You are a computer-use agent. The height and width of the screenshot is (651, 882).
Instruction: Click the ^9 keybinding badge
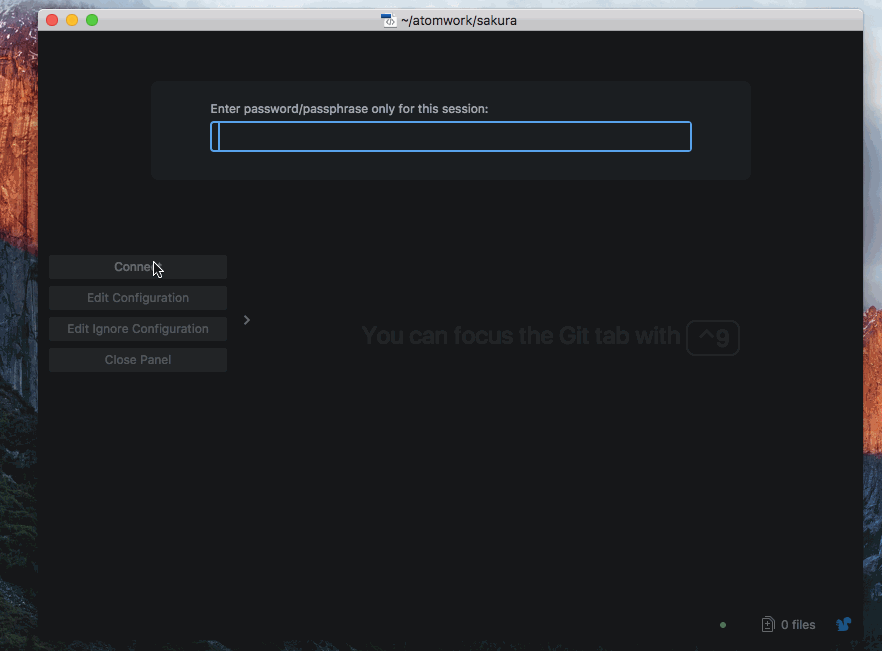pos(713,336)
